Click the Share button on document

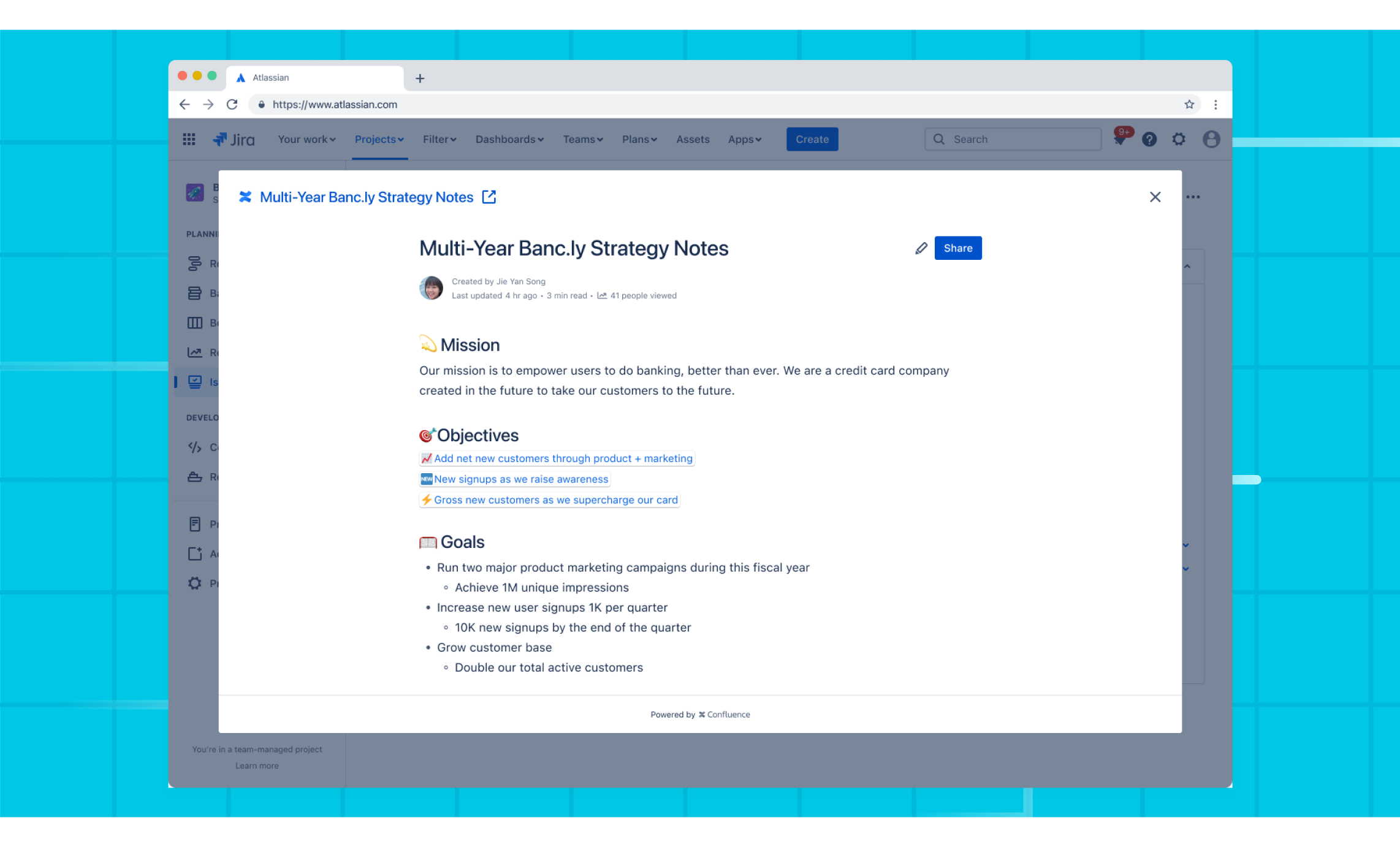957,248
